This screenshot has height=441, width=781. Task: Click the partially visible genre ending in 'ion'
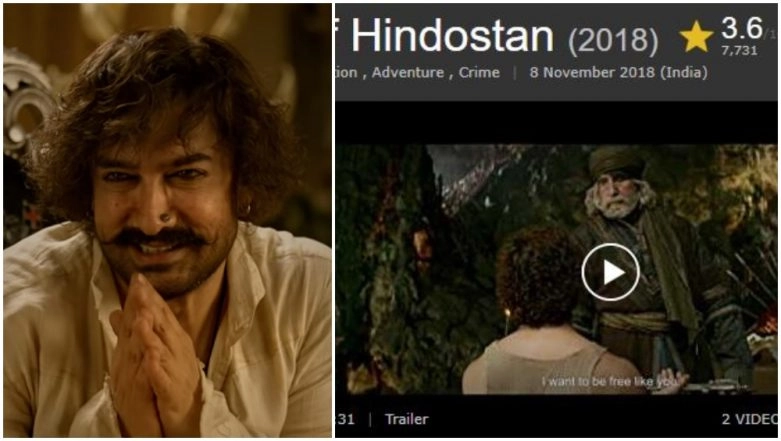[346, 72]
